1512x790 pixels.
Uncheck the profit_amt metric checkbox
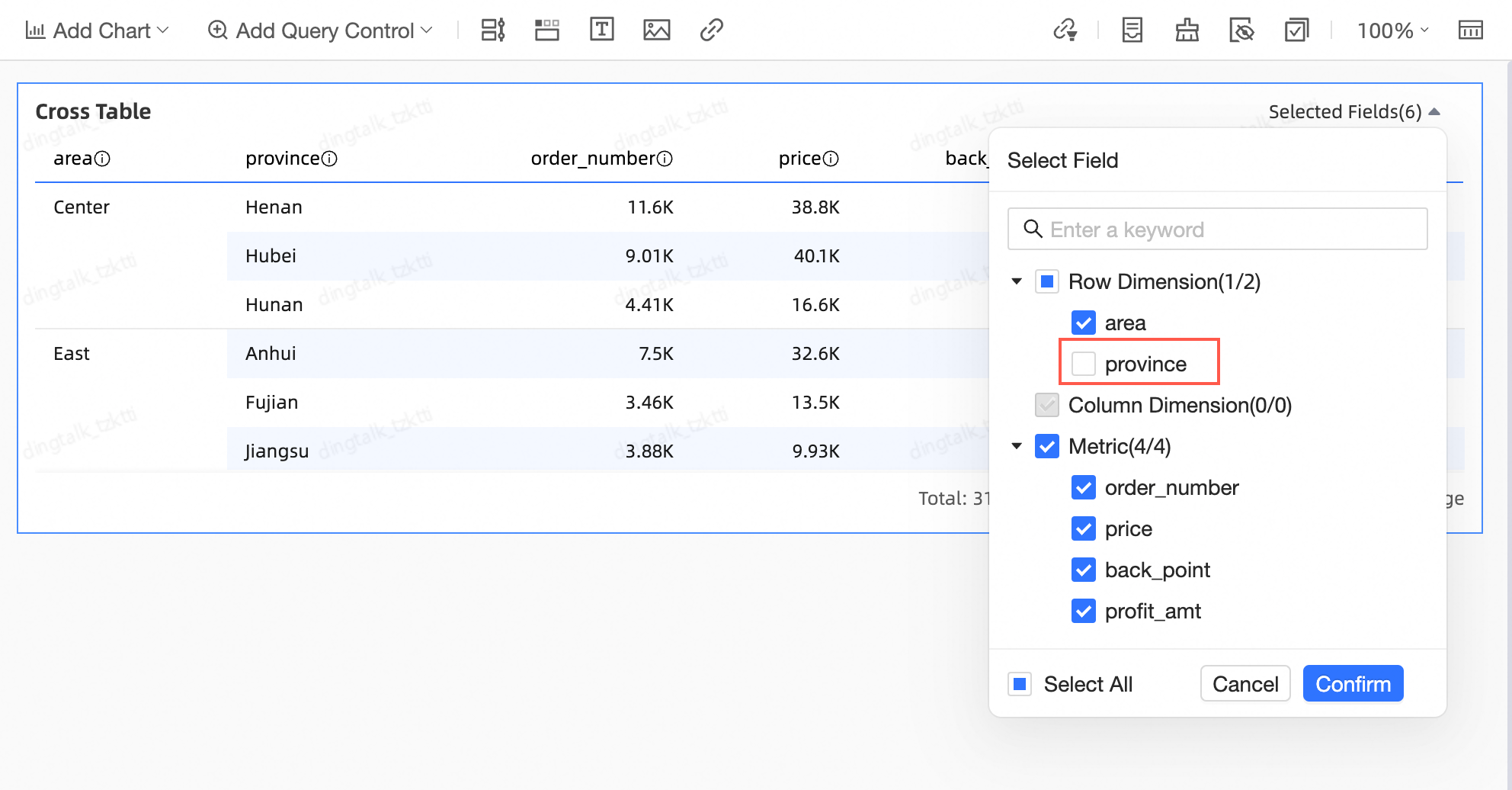[x=1083, y=611]
